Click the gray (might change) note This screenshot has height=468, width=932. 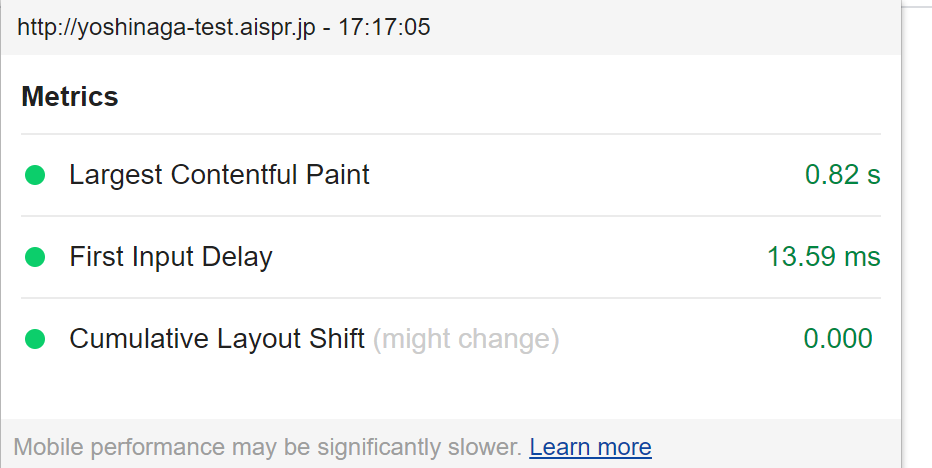coord(466,339)
